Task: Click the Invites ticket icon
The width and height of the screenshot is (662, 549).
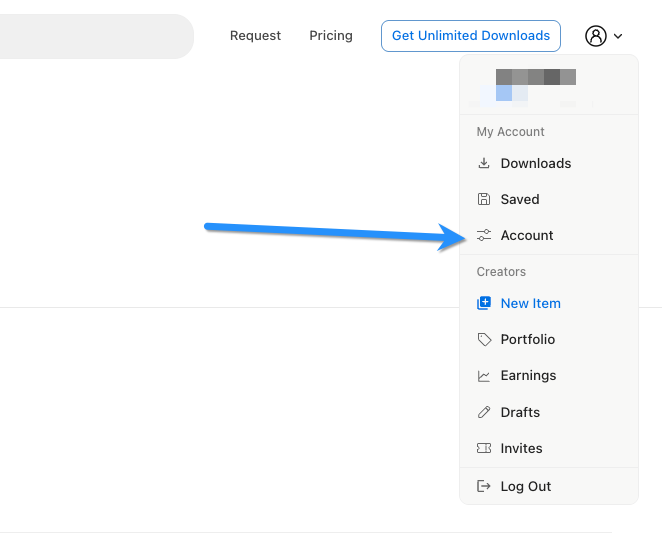Action: [x=484, y=448]
